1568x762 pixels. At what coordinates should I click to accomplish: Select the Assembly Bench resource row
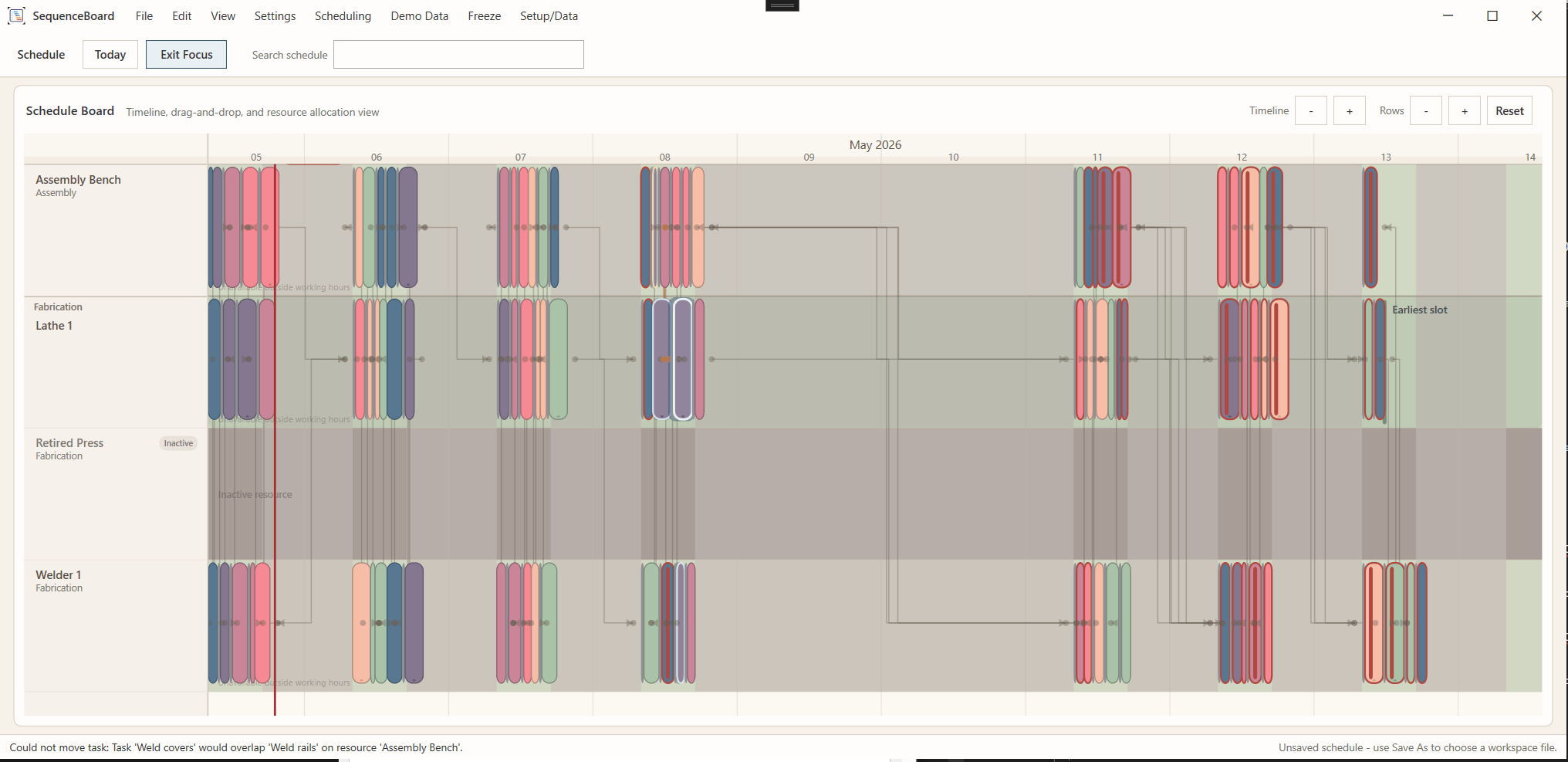pos(116,230)
